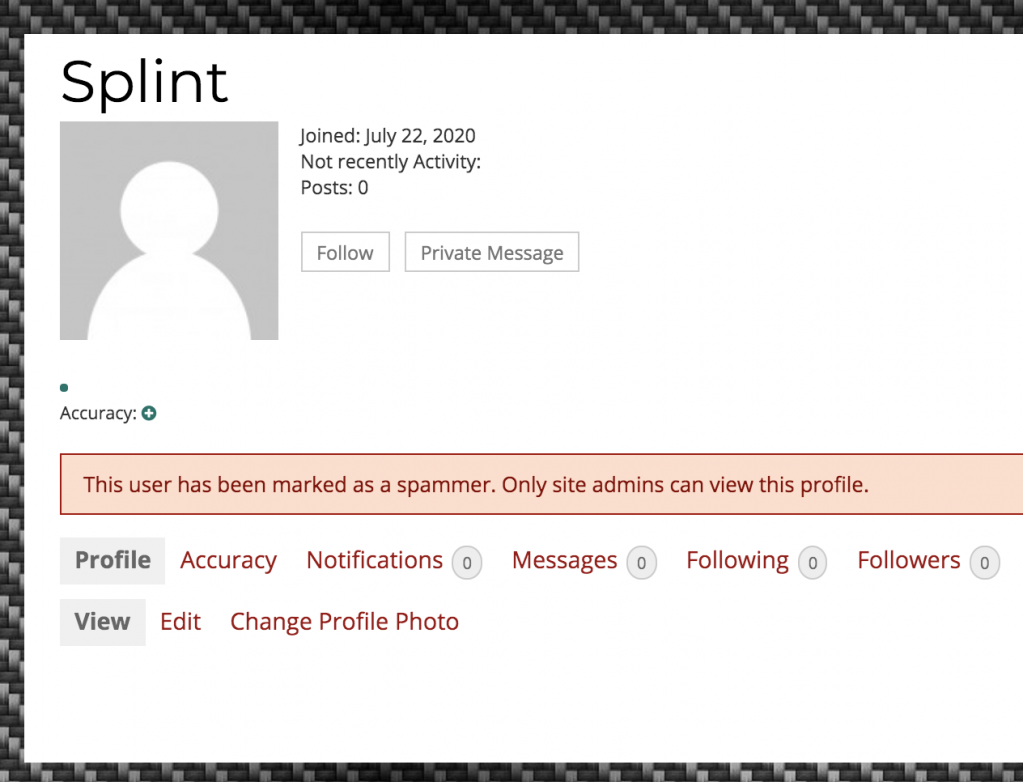The height and width of the screenshot is (782, 1023).
Task: Open the Notifications tab
Action: point(374,561)
